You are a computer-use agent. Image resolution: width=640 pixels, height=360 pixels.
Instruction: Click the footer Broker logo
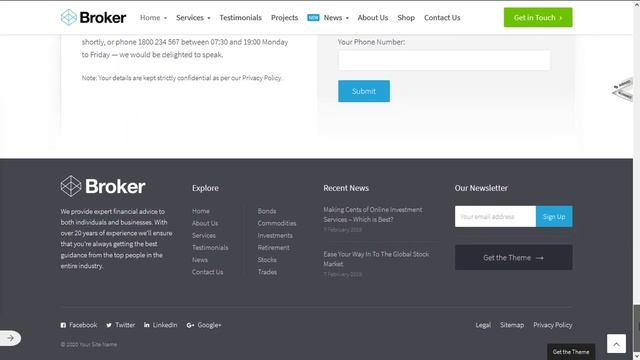coord(103,186)
